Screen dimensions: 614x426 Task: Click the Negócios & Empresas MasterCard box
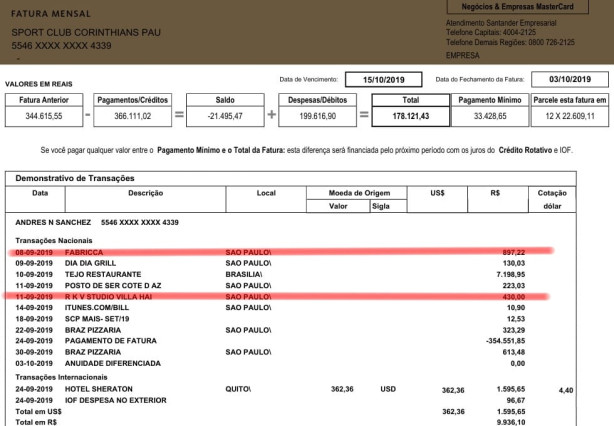[517, 7]
